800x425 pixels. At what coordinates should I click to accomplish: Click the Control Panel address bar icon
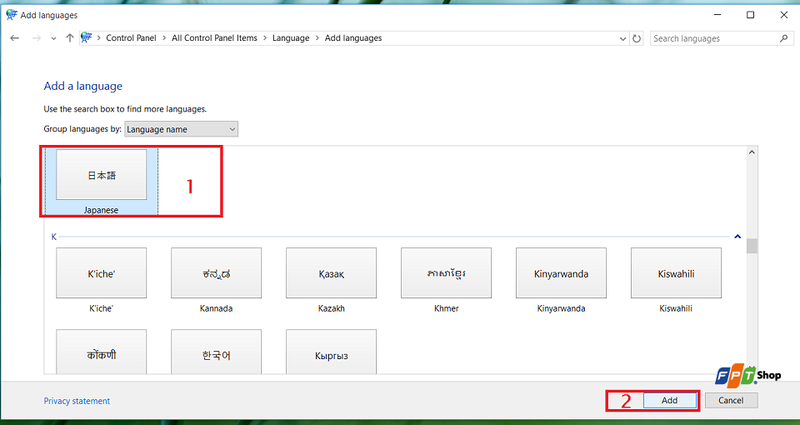pyautogui.click(x=86, y=38)
